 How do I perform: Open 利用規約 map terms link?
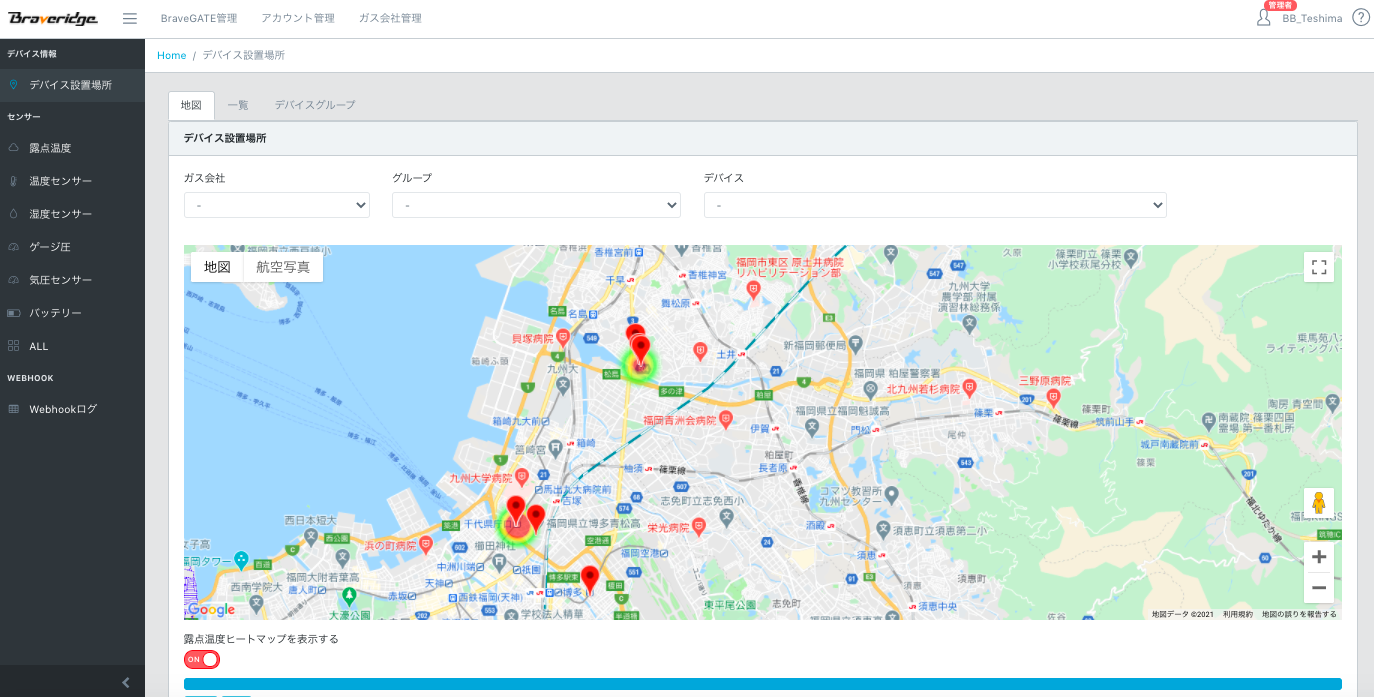1238,614
